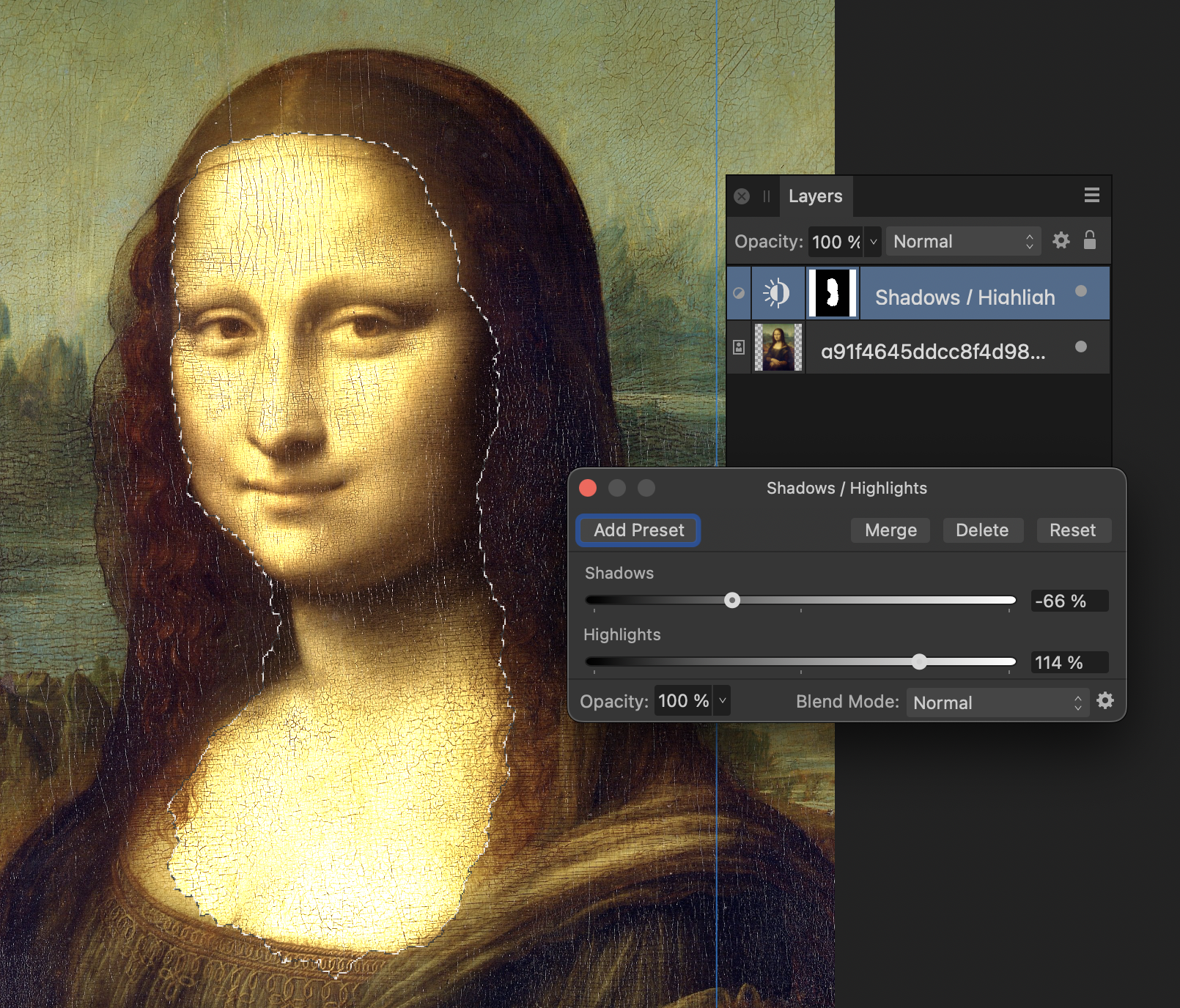Click the image layer type icon
This screenshot has height=1008, width=1180.
pos(739,347)
